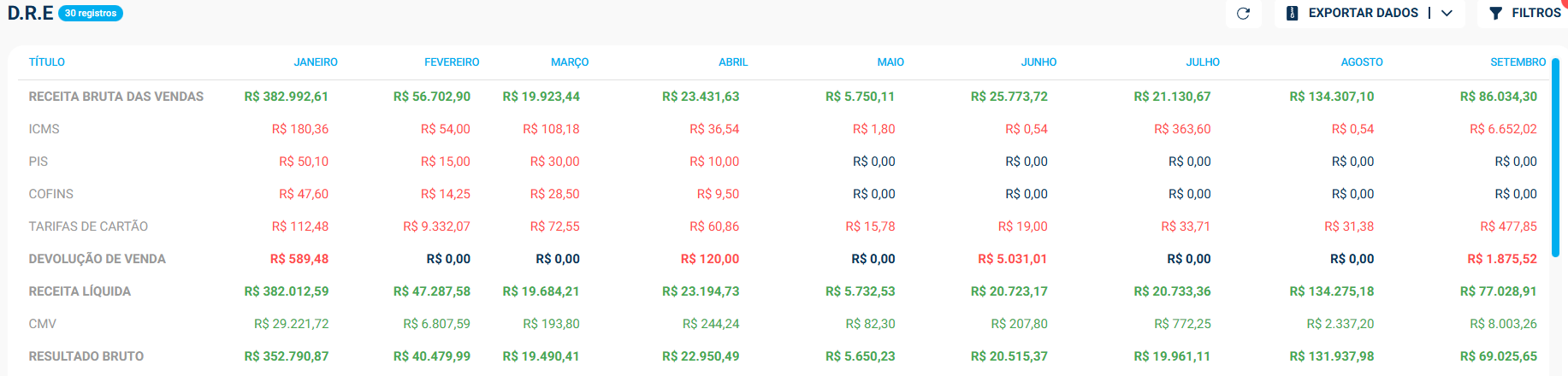The height and width of the screenshot is (376, 1568).
Task: Click January's Receita Líquida value
Action: pyautogui.click(x=287, y=291)
